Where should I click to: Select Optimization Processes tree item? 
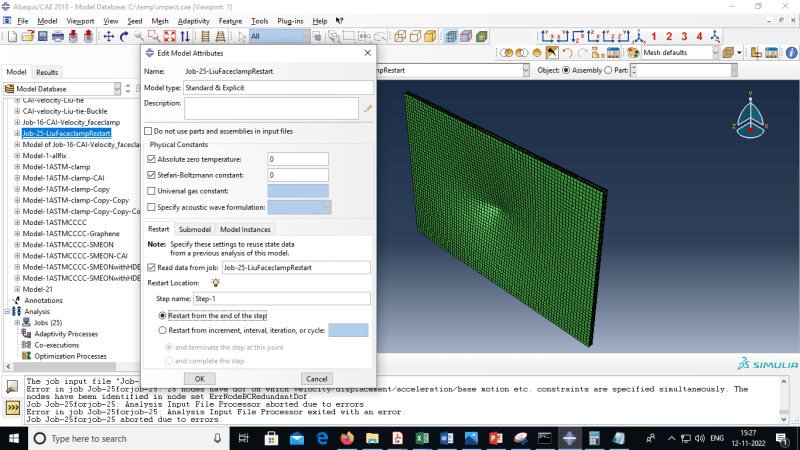click(x=70, y=356)
